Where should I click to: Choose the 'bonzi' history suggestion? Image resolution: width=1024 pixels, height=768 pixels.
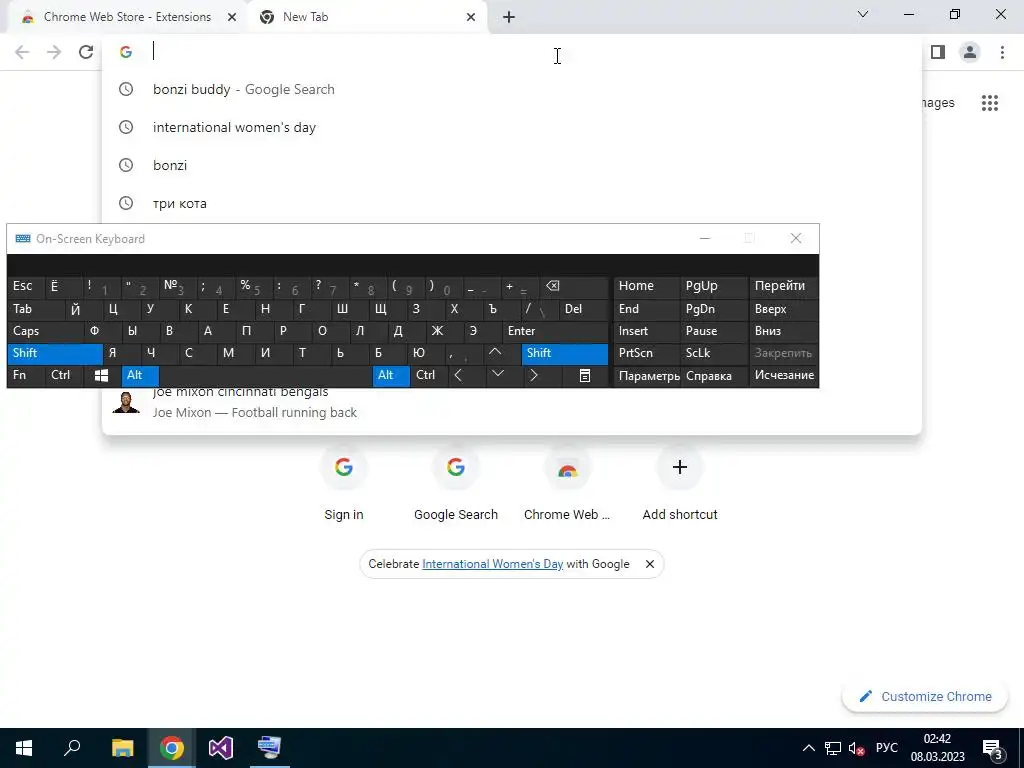(511, 165)
